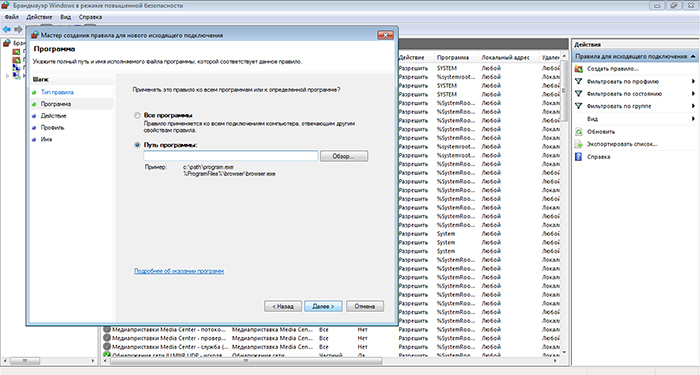Screen dimensions: 700x375
Task: Click 'Создать правило...' icon in actions pane
Action: click(x=579, y=69)
